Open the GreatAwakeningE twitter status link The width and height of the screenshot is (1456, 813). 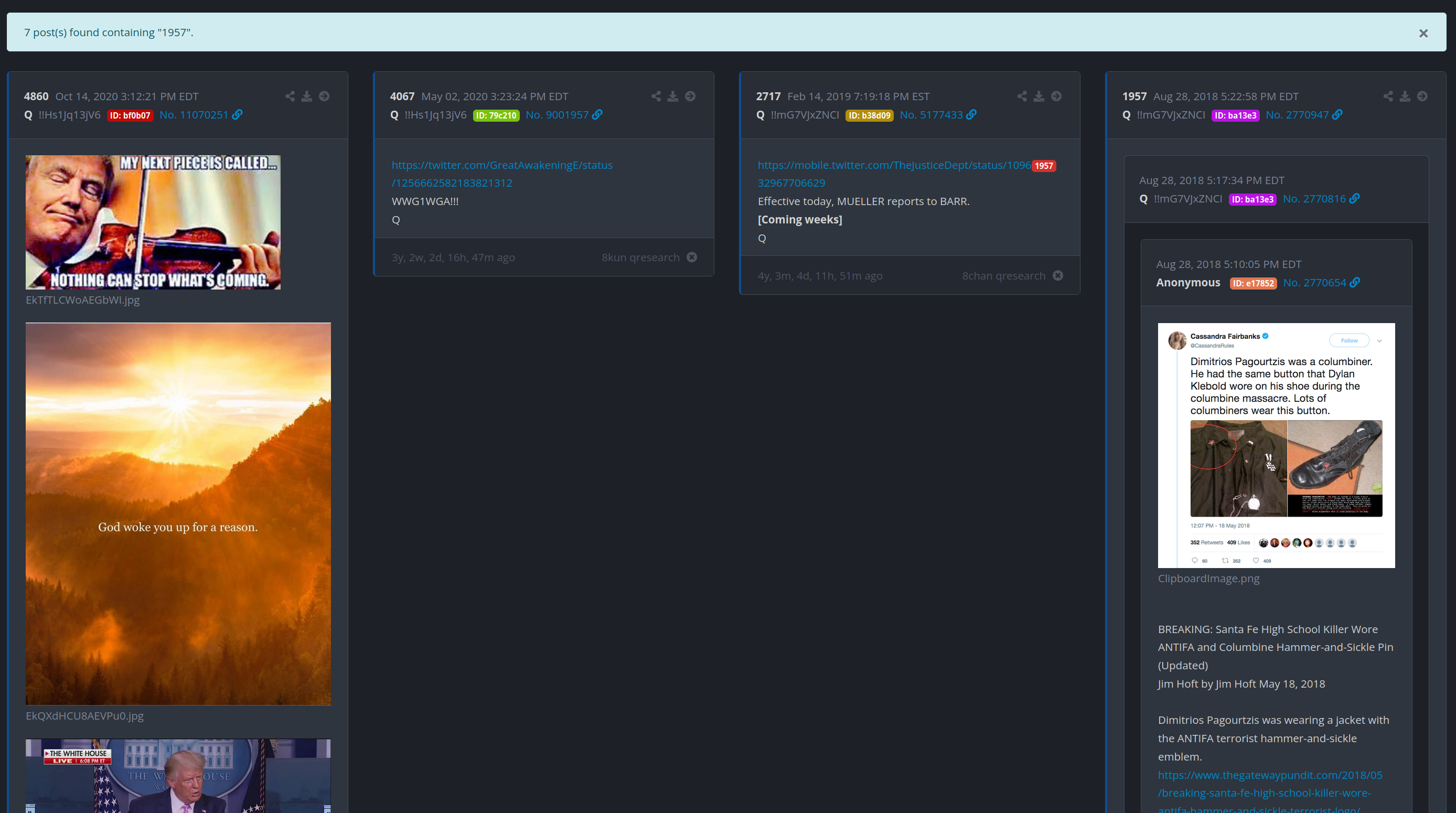[502, 174]
